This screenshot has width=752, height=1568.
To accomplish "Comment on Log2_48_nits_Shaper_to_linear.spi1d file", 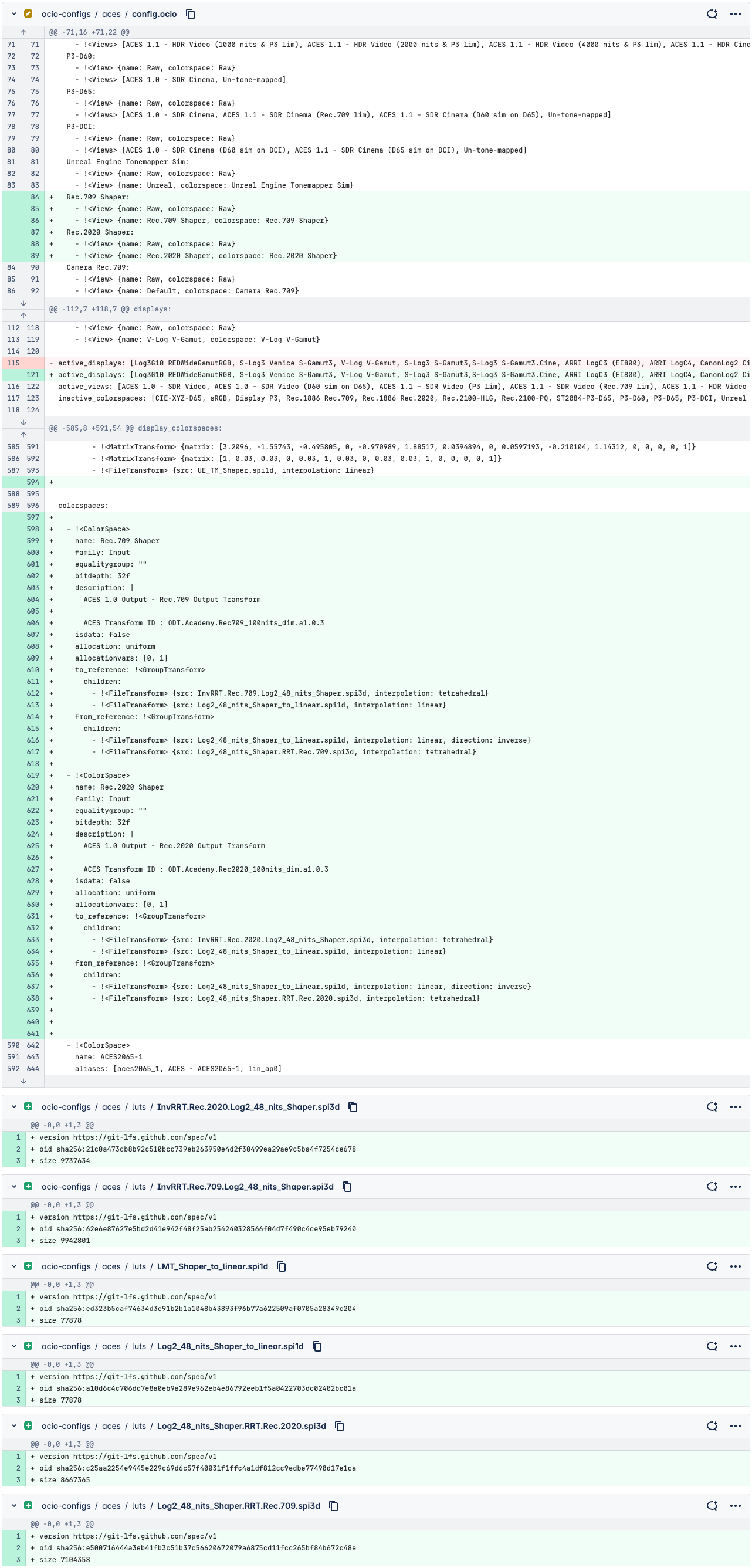I will pyautogui.click(x=711, y=1346).
